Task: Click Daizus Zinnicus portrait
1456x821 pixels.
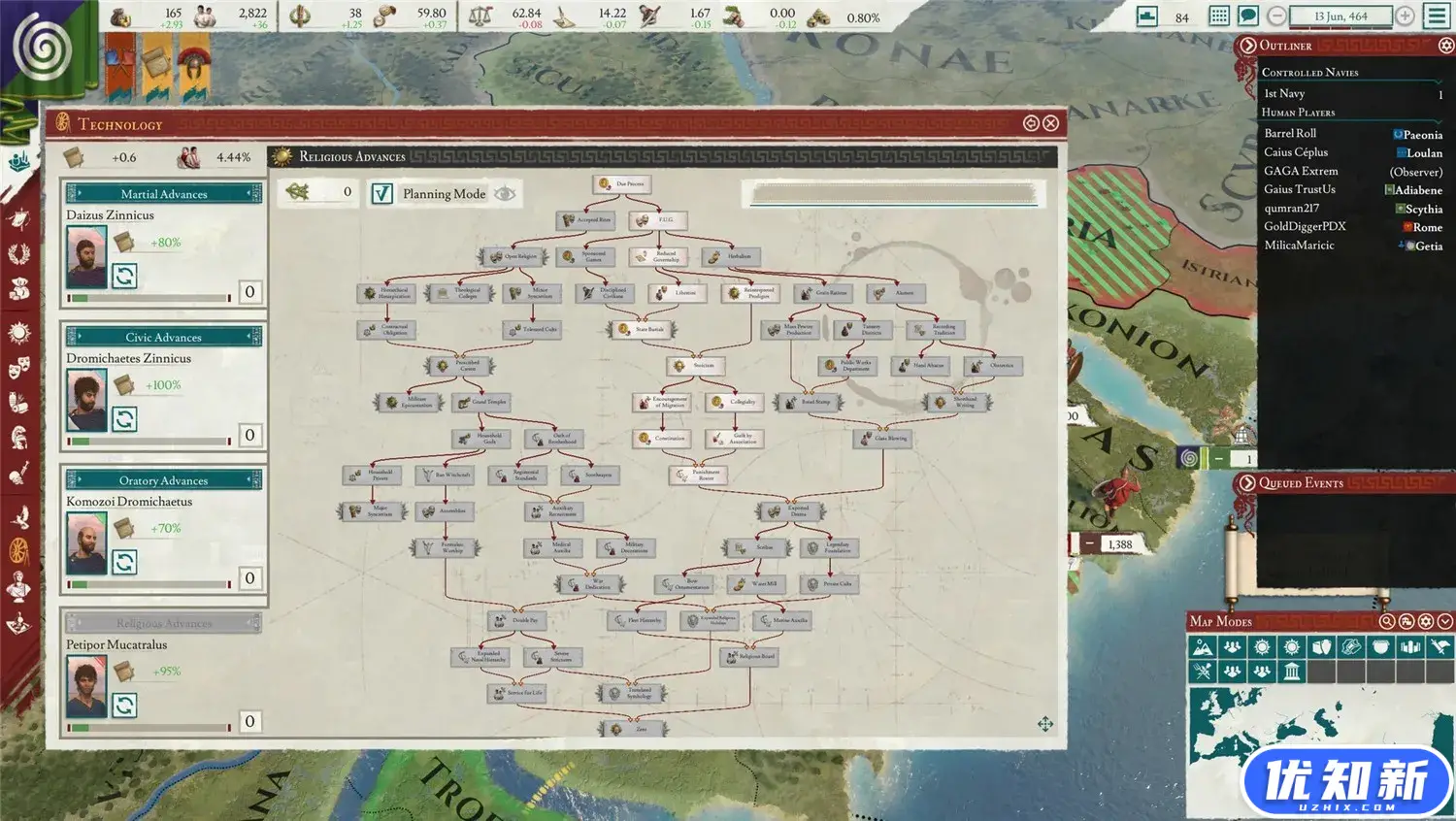Action: click(86, 257)
